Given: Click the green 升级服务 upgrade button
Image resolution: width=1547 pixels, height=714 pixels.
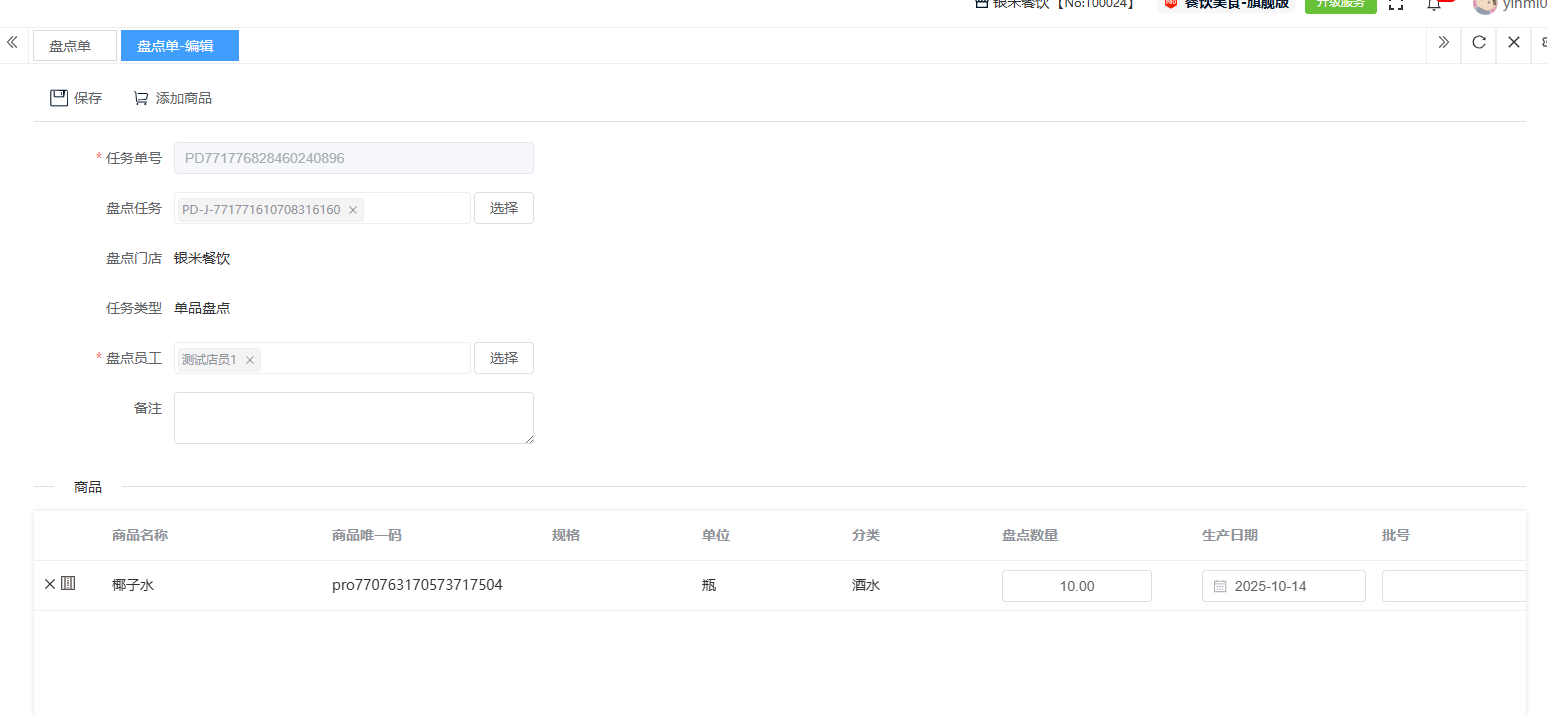Looking at the screenshot, I should (1340, 5).
